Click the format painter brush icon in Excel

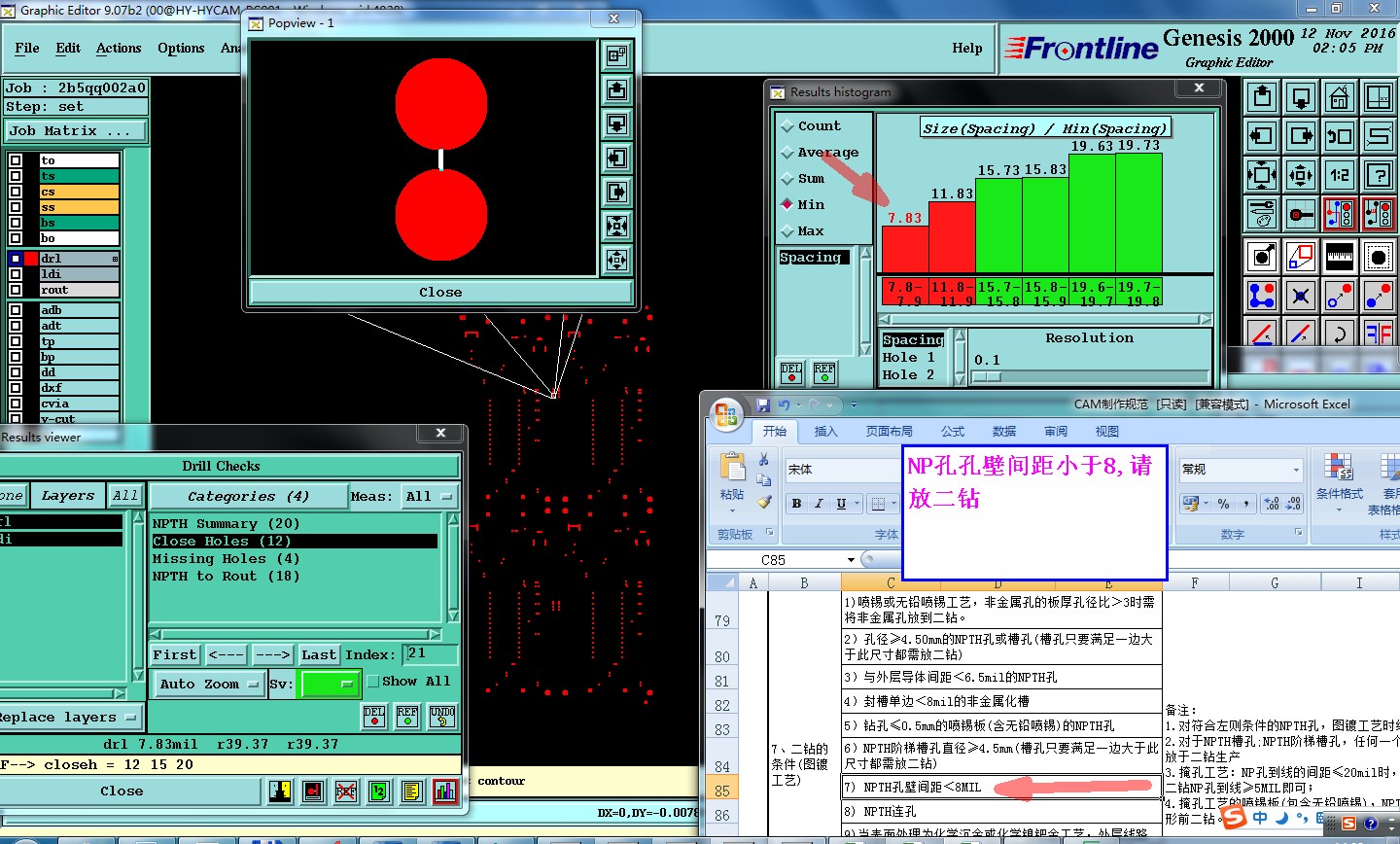(x=764, y=503)
